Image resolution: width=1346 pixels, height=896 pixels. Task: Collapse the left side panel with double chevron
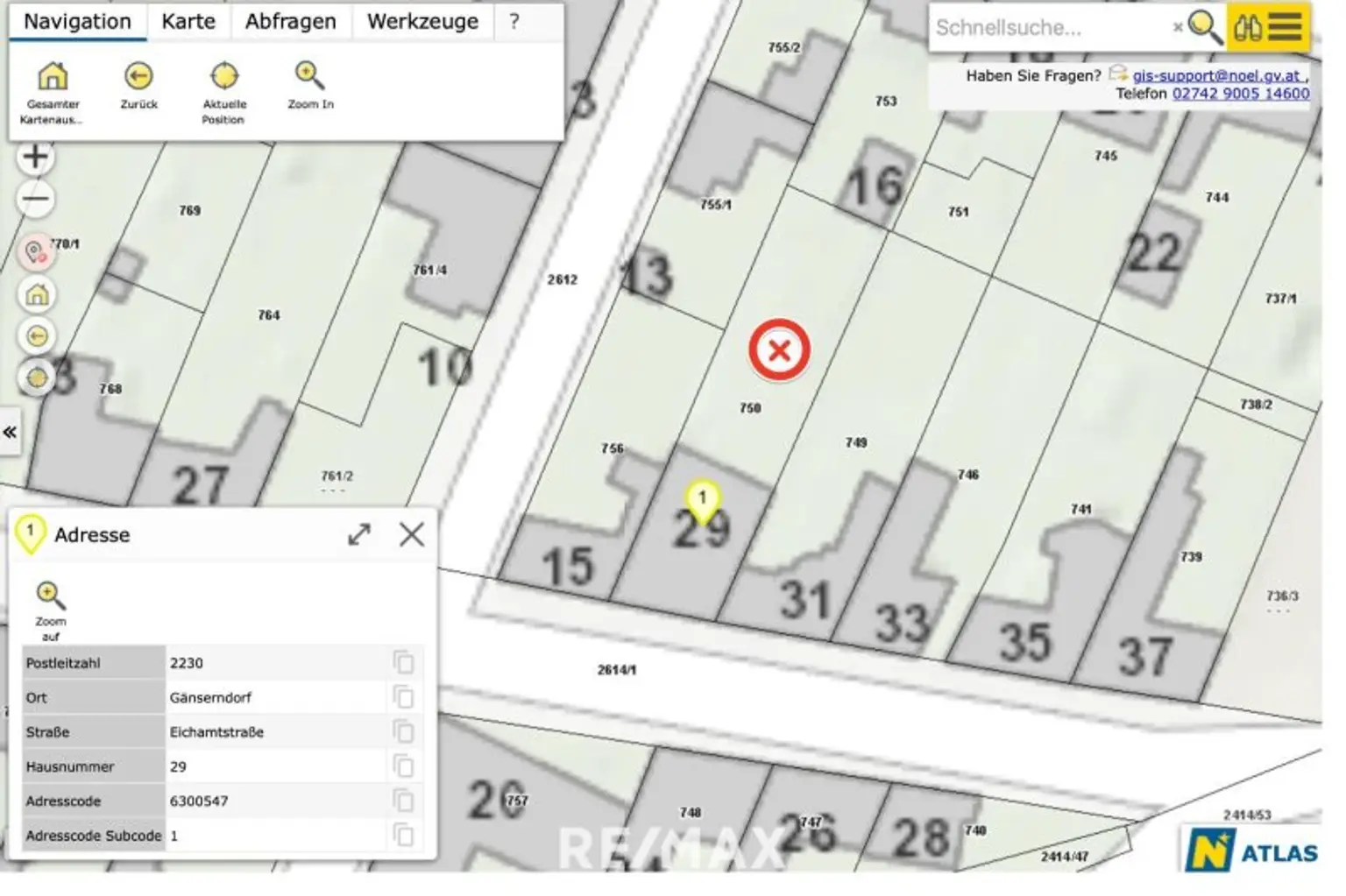(10, 432)
